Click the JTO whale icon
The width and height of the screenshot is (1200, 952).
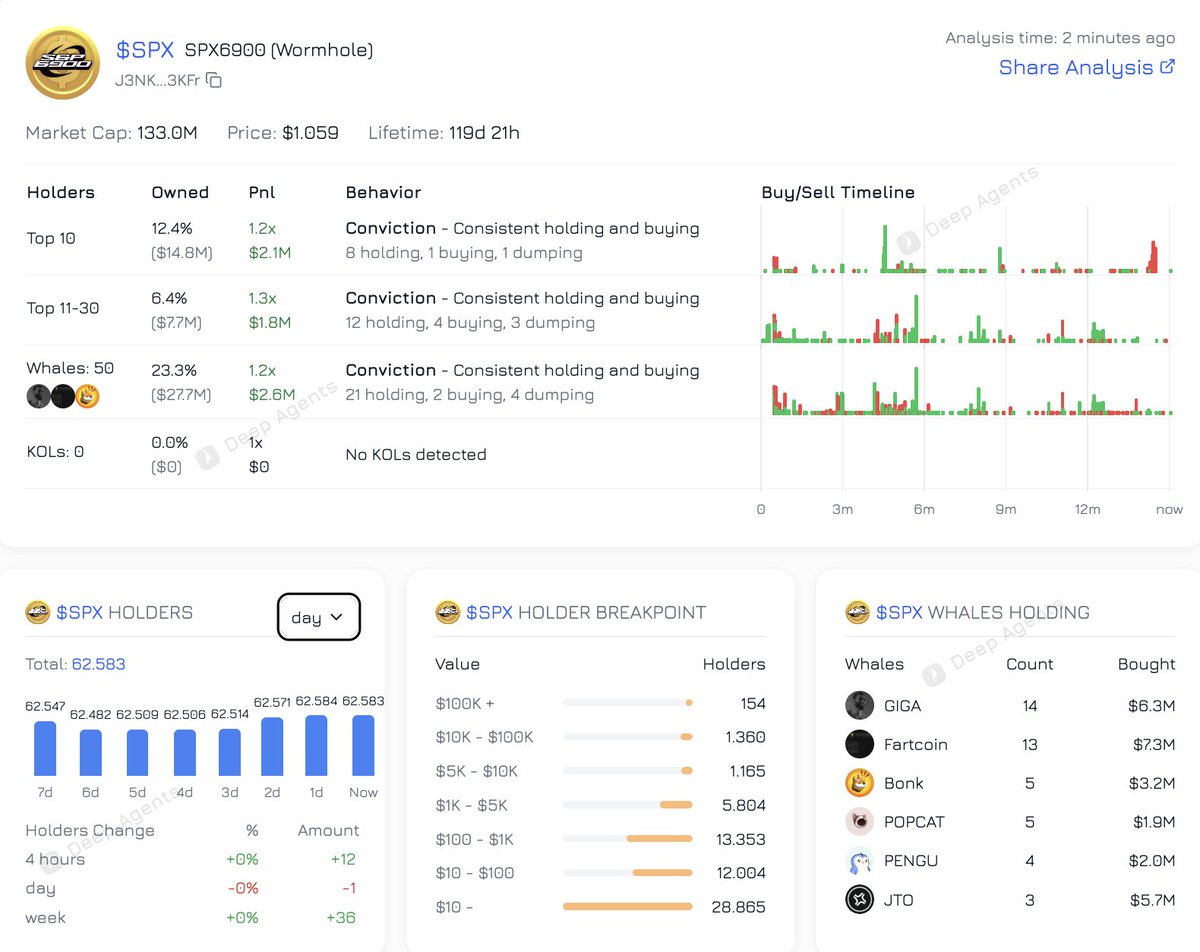tap(858, 899)
